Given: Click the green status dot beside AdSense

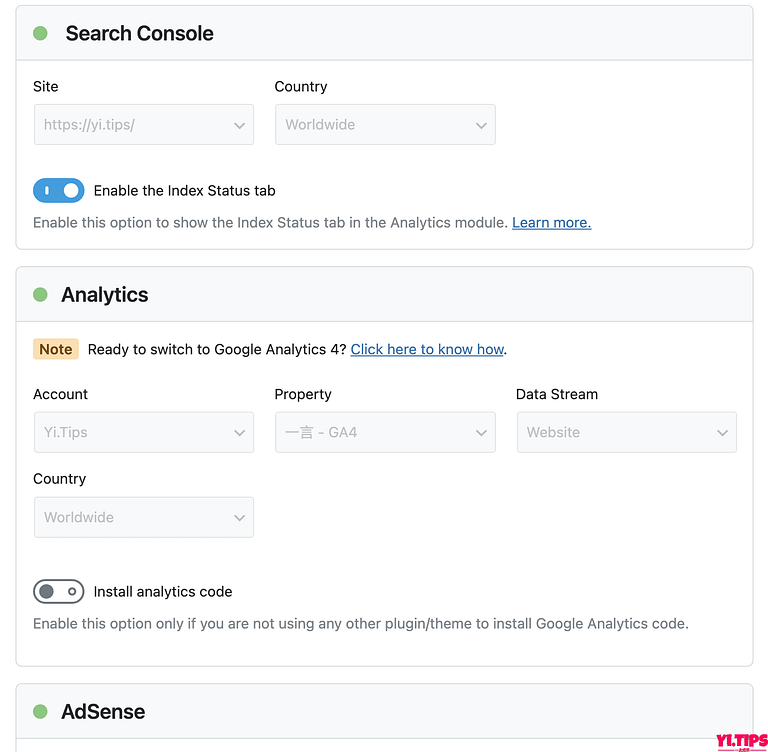Looking at the screenshot, I should pos(40,711).
